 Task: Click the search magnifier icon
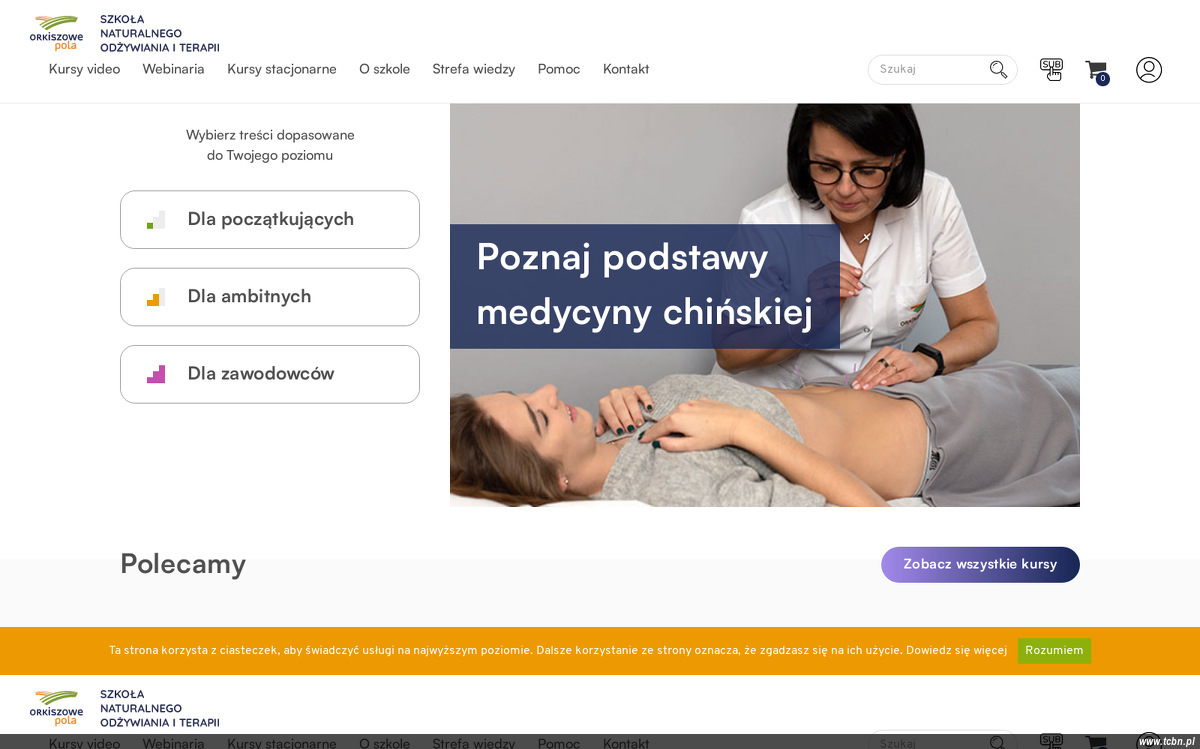click(x=998, y=69)
